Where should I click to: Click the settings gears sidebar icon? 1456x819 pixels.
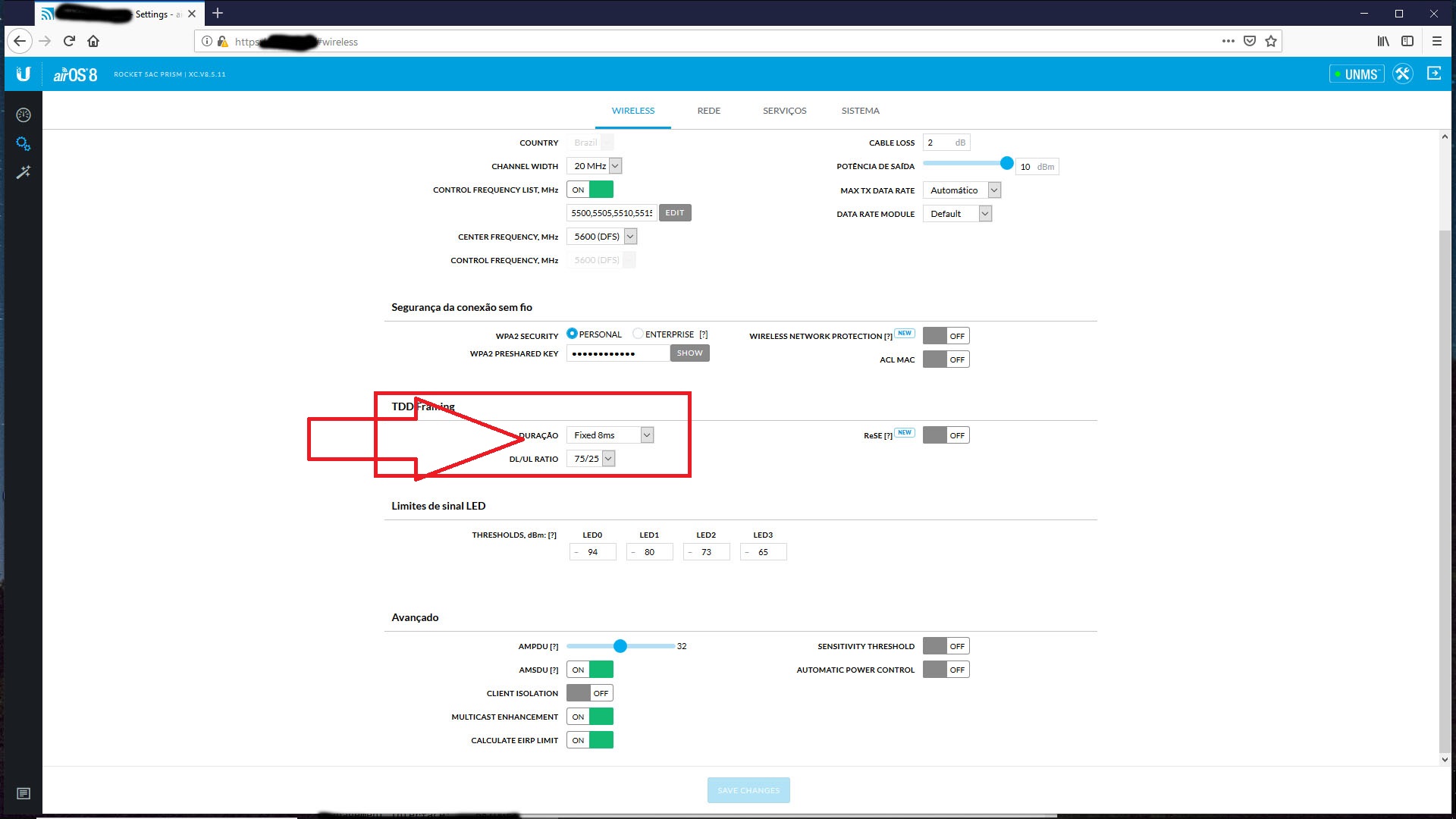click(x=24, y=143)
